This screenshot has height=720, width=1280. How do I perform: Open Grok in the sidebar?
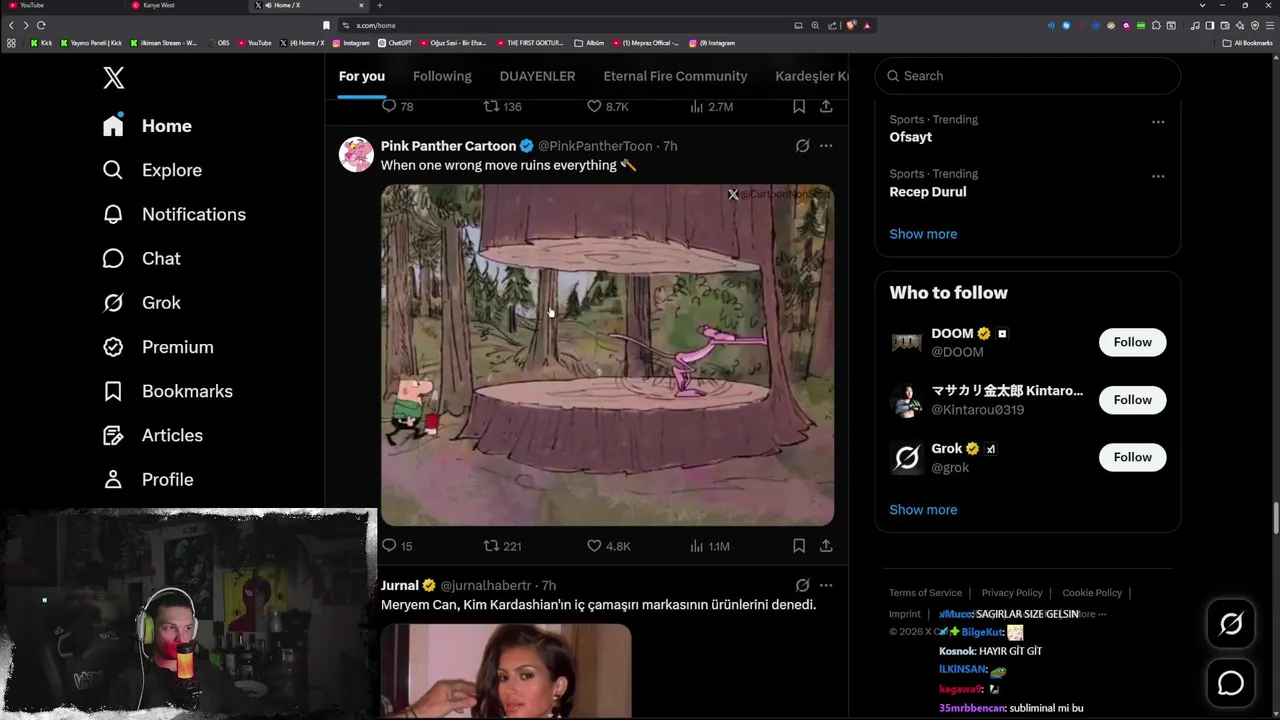tap(141, 302)
